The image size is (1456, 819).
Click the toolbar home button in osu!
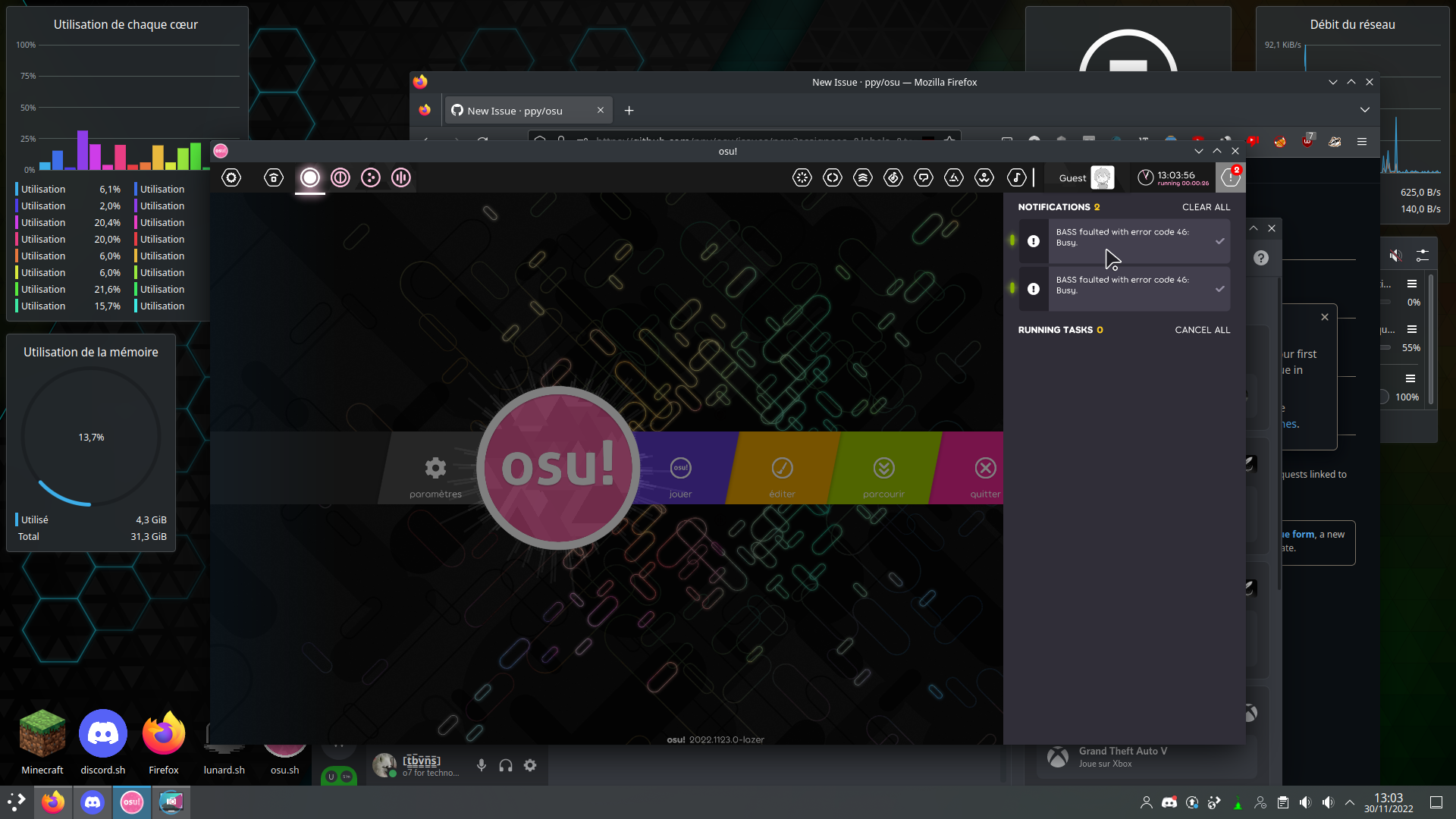coord(274,177)
